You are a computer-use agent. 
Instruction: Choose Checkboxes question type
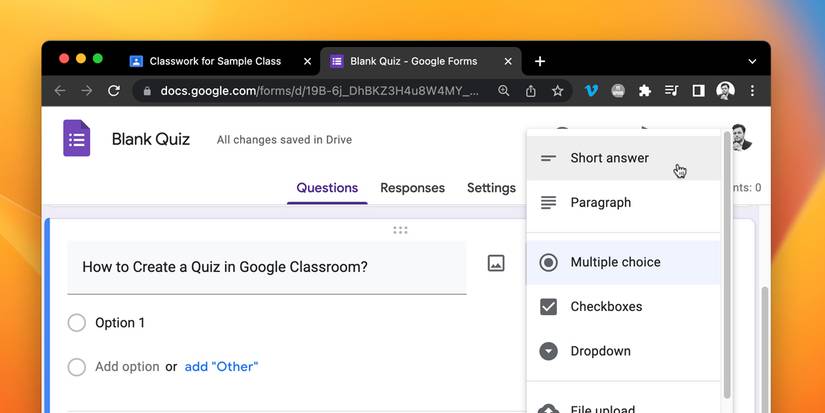[606, 307]
